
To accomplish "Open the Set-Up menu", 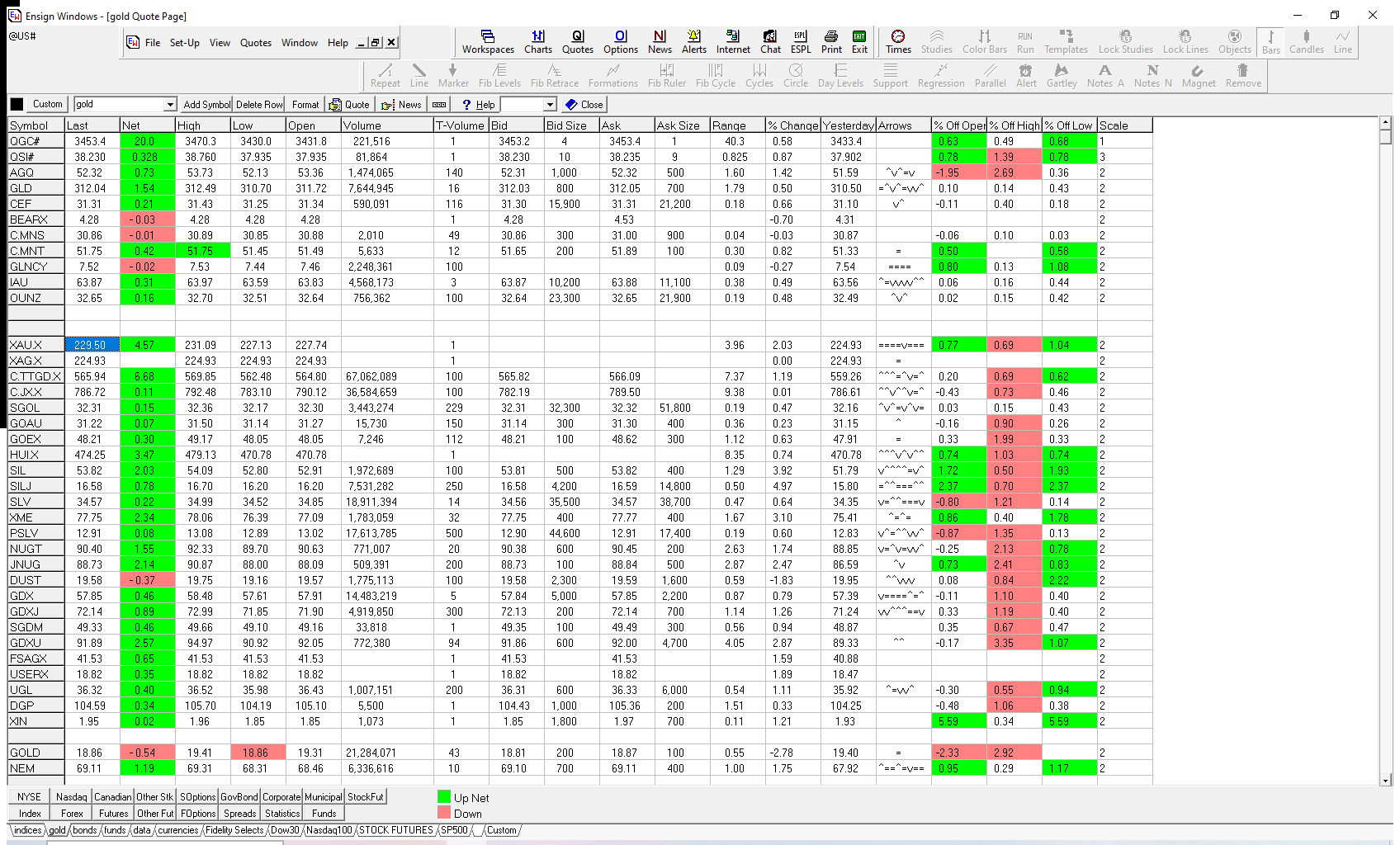I will [x=185, y=43].
